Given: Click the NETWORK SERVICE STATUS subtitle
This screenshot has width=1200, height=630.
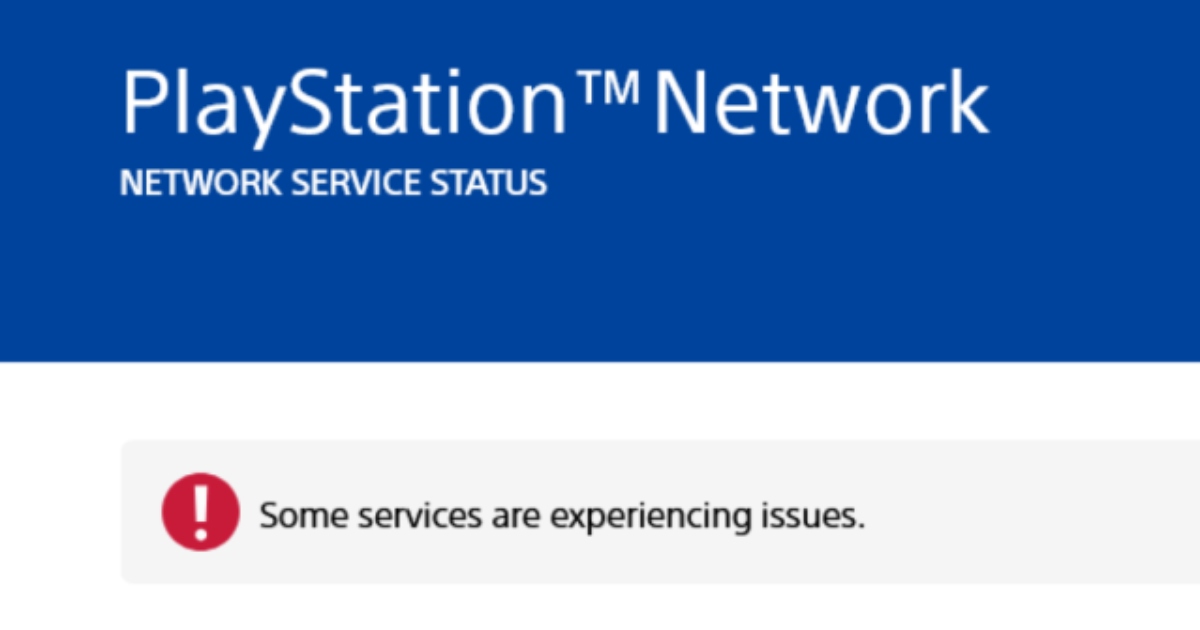Looking at the screenshot, I should (x=334, y=183).
